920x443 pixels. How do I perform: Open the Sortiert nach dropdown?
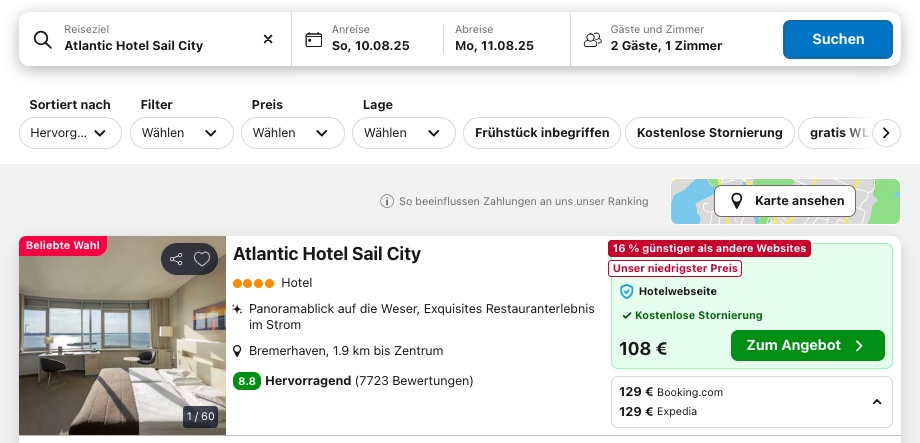pyautogui.click(x=70, y=133)
